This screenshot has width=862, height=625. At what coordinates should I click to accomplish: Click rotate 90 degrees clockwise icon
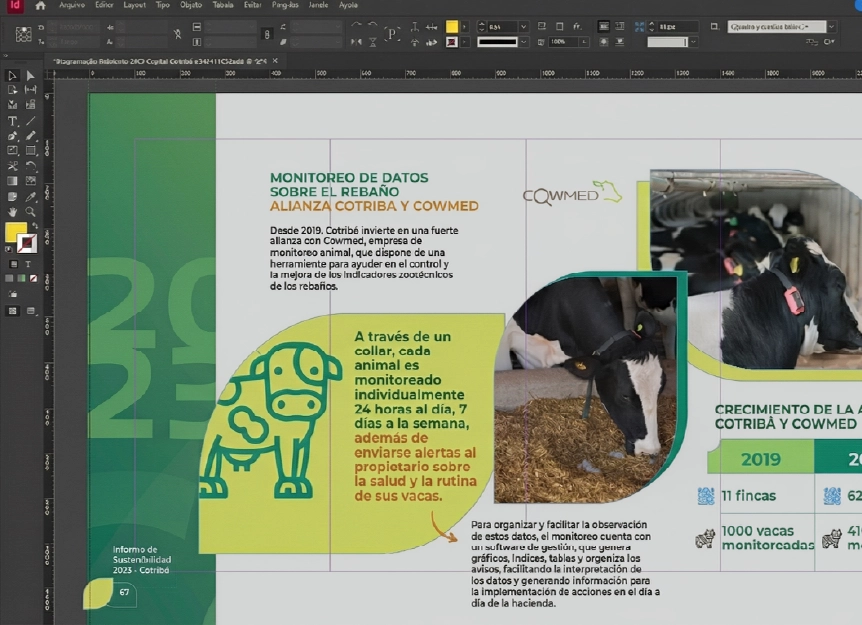[x=356, y=25]
